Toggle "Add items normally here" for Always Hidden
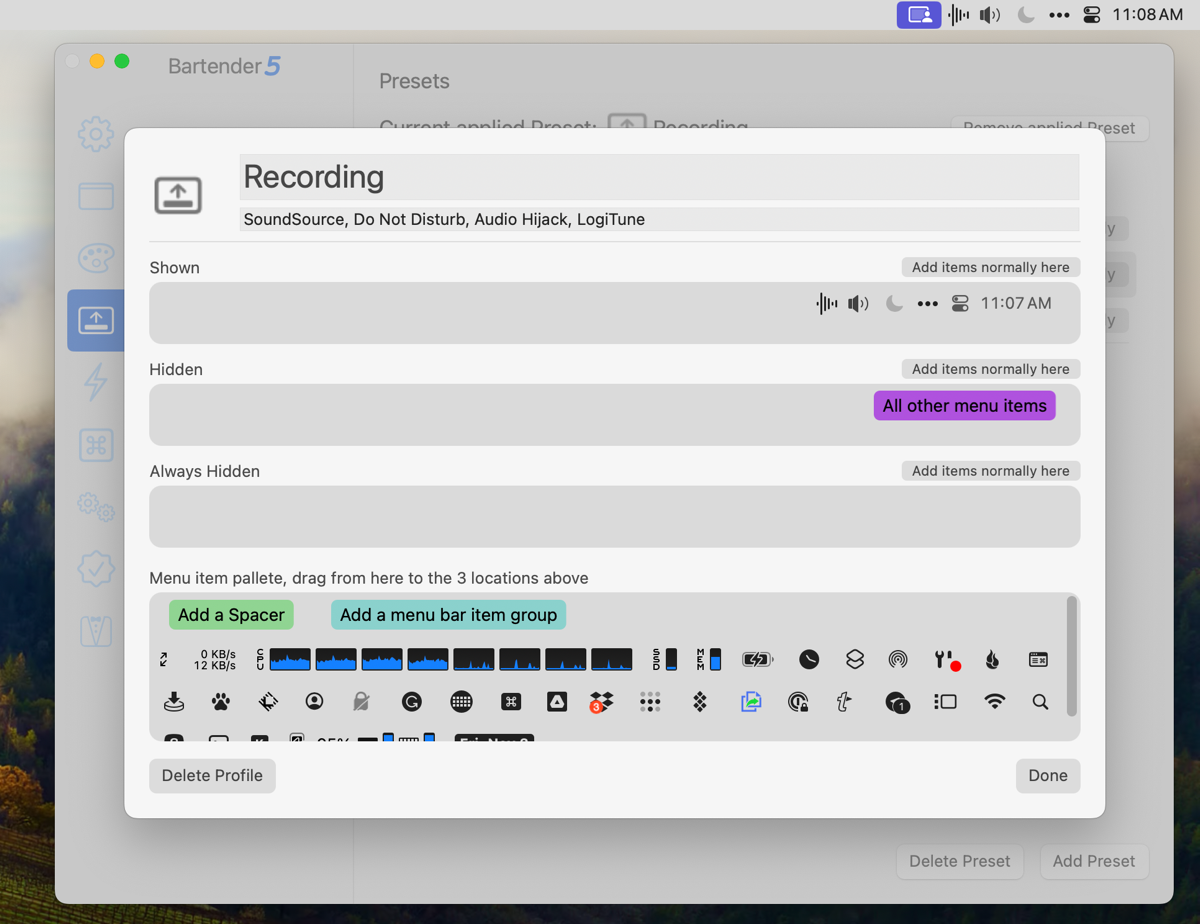Image resolution: width=1200 pixels, height=924 pixels. click(x=990, y=471)
